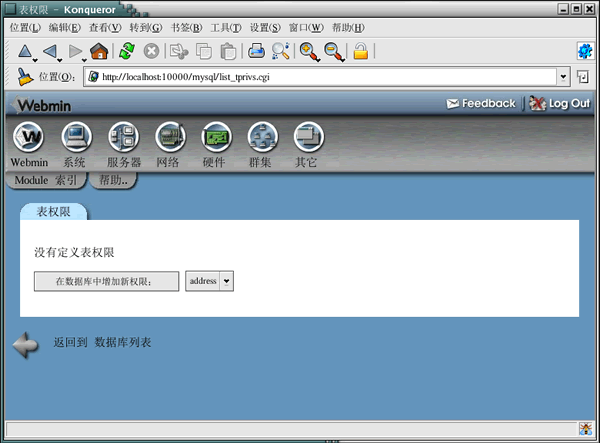This screenshot has width=600, height=443.
Task: Click the Cut toolbar icon
Action: [179, 51]
